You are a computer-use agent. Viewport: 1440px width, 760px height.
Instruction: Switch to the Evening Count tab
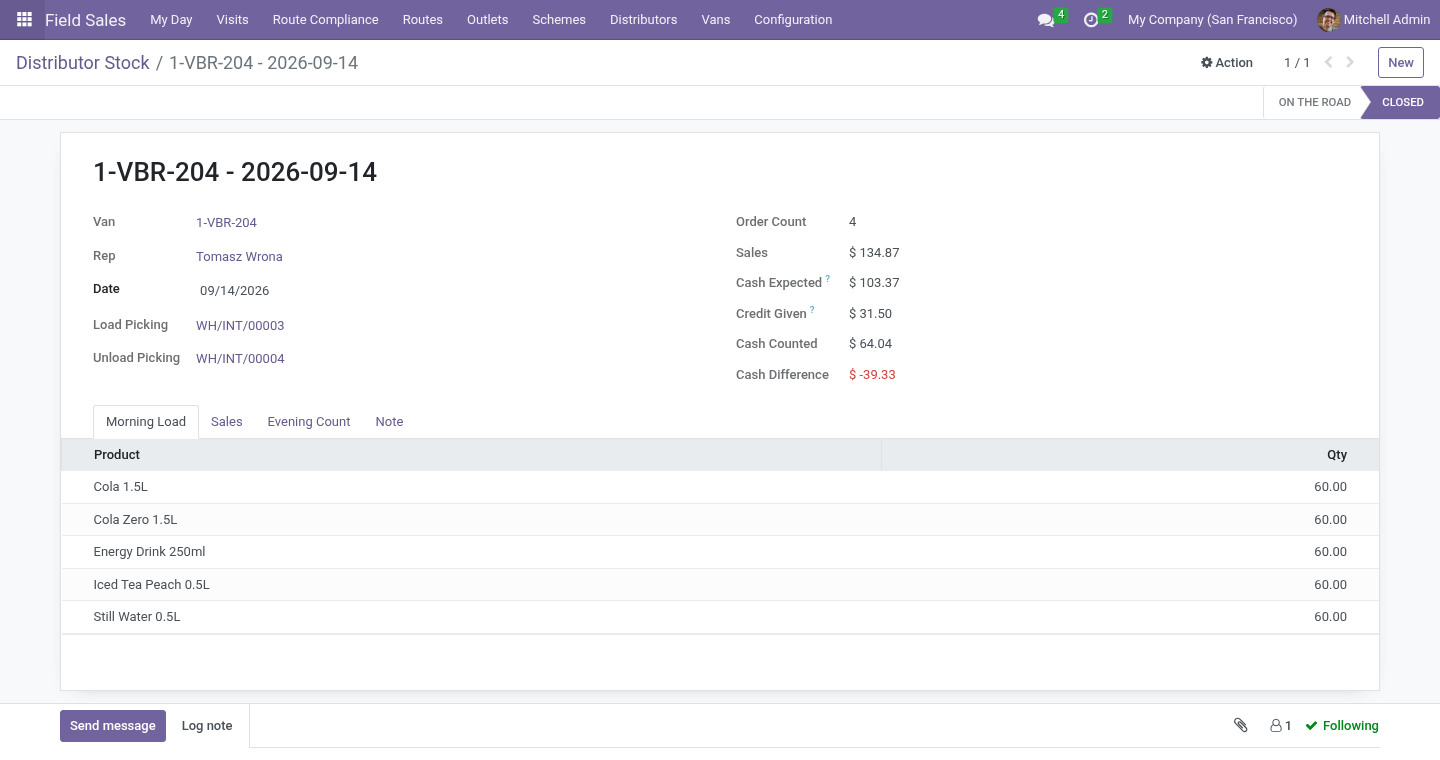[x=309, y=422]
